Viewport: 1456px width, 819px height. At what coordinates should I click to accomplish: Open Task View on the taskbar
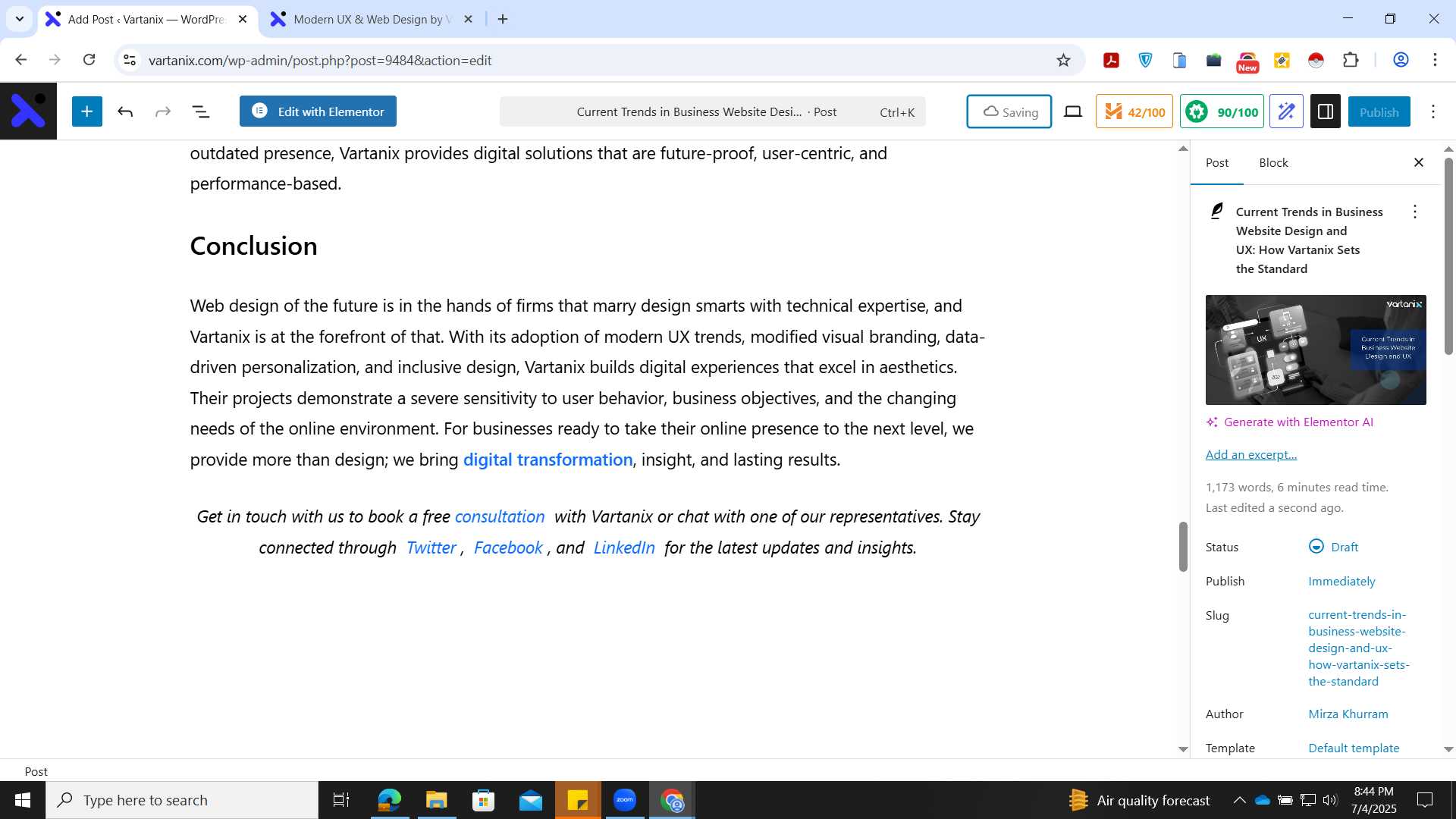point(341,800)
